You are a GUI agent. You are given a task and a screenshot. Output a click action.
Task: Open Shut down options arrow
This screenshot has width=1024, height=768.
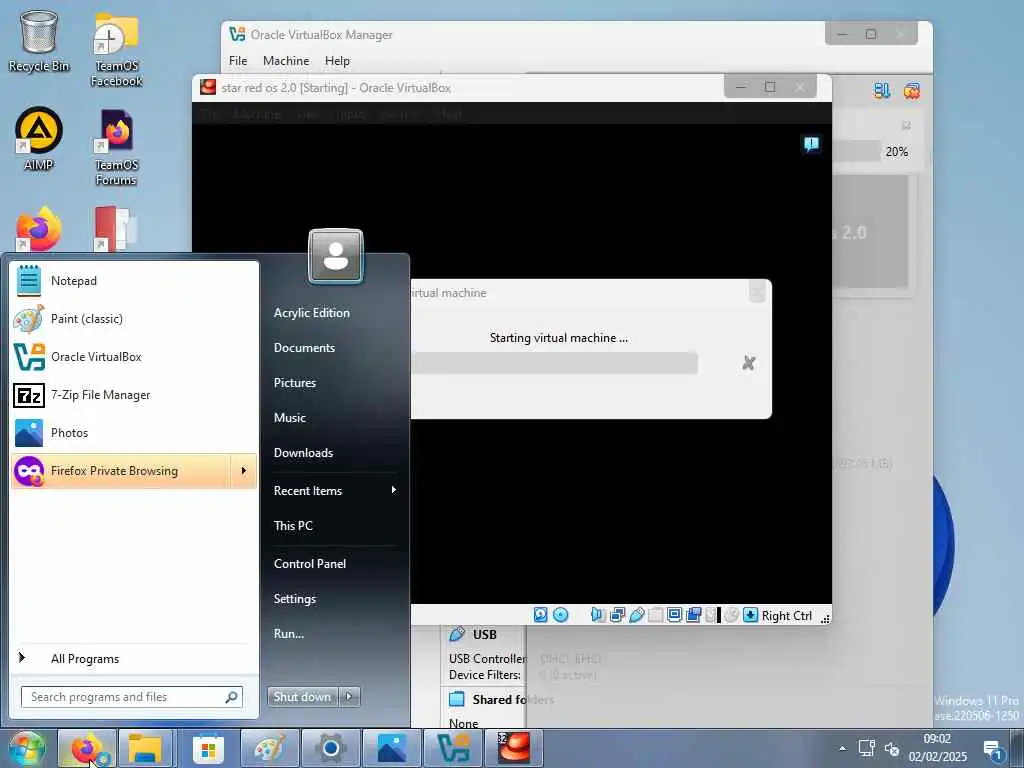[349, 697]
